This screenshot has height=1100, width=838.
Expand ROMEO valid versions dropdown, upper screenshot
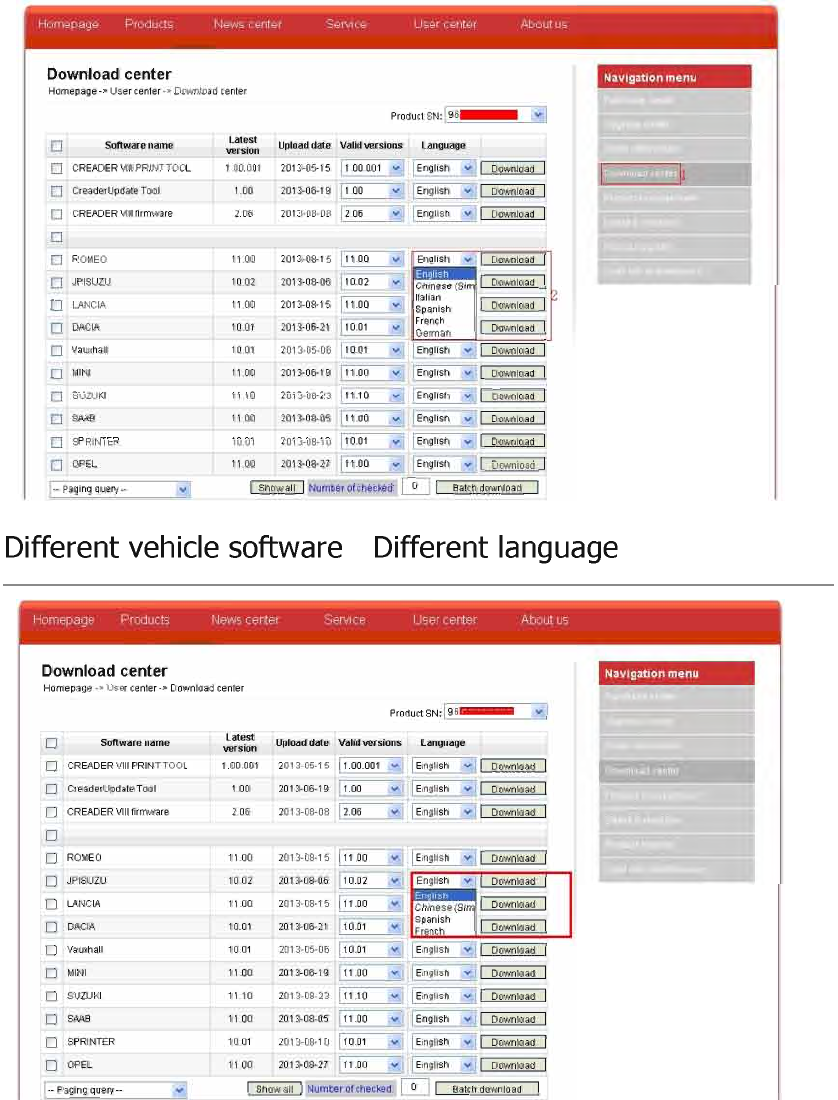click(x=396, y=260)
